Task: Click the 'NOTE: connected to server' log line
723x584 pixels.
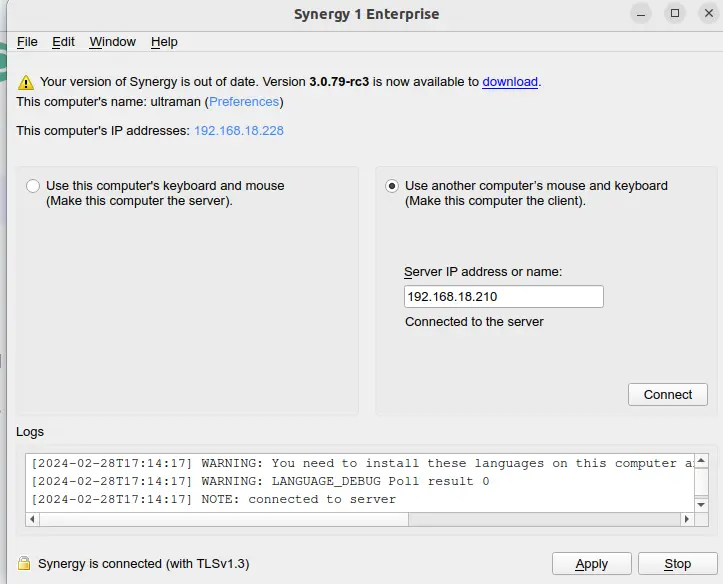Action: tap(214, 499)
